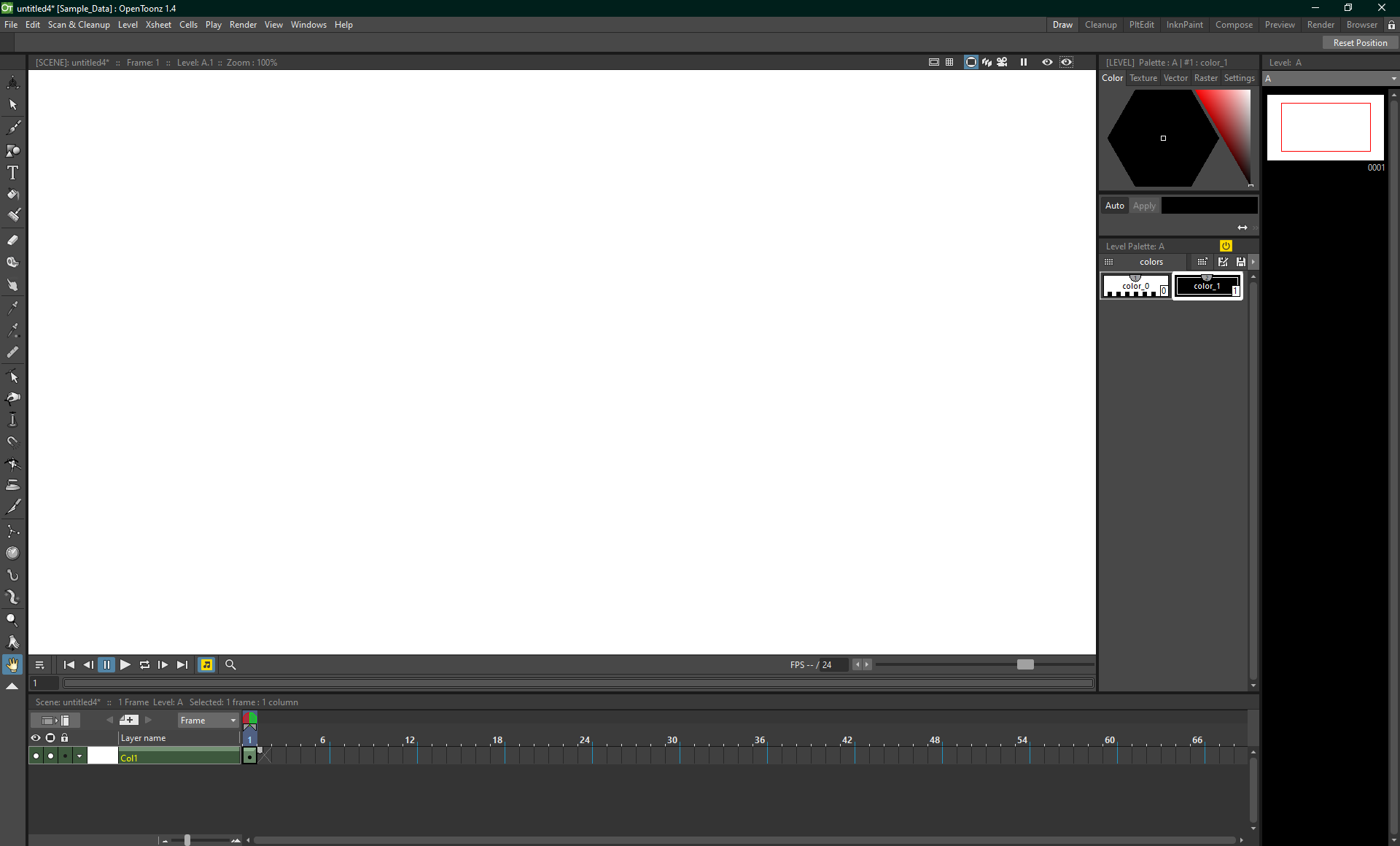
Task: Expand the Col1 column configuration menu
Action: (x=79, y=756)
